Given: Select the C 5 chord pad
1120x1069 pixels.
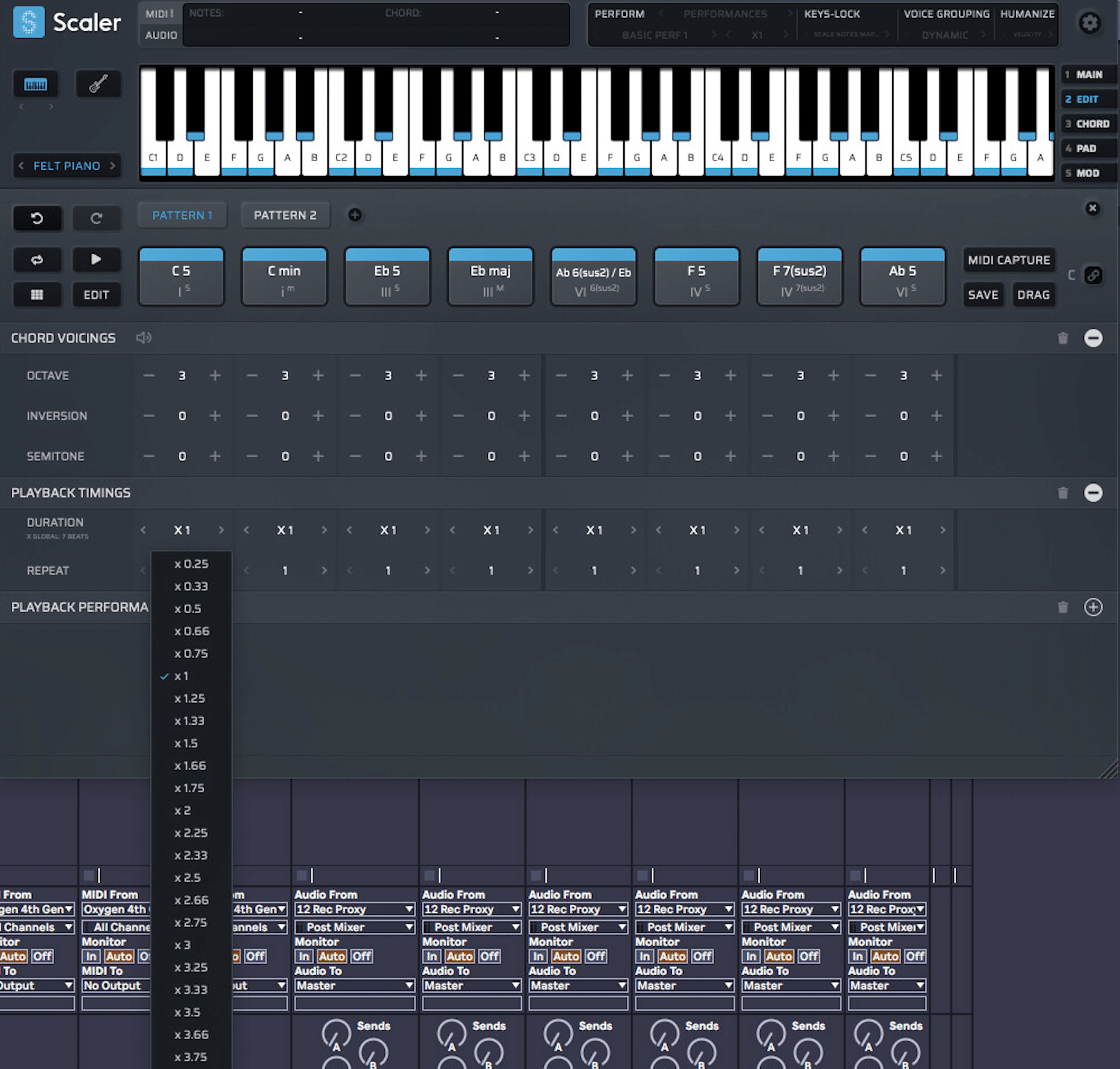Looking at the screenshot, I should 181,277.
